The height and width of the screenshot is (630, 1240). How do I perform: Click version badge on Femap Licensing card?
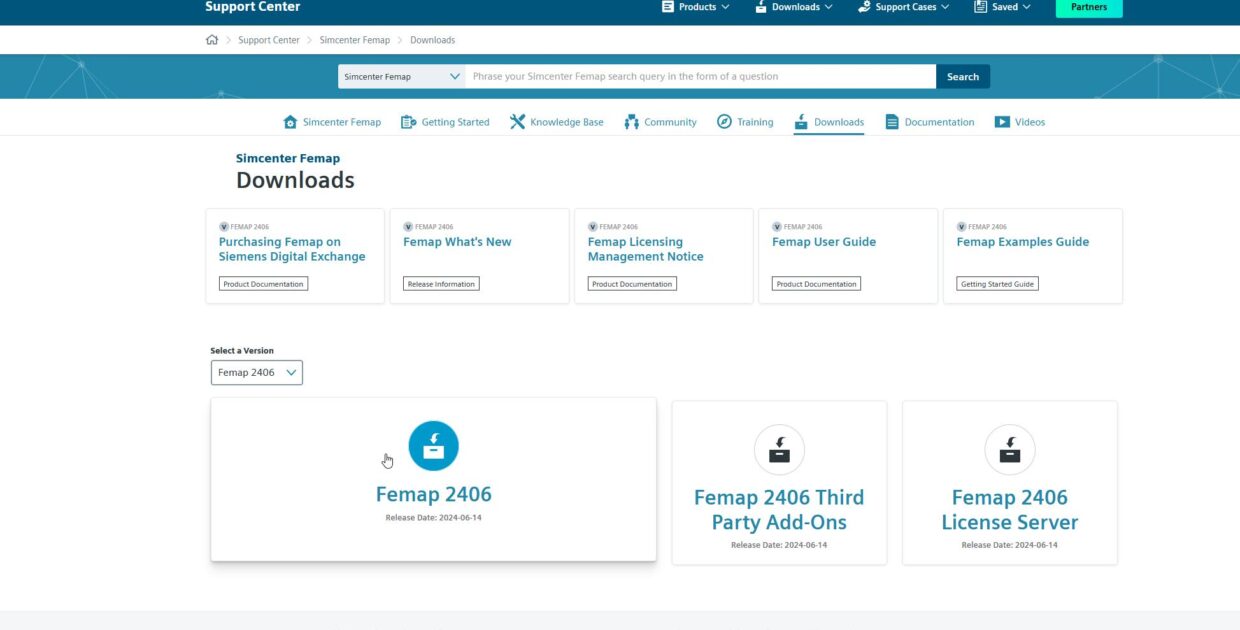(593, 227)
